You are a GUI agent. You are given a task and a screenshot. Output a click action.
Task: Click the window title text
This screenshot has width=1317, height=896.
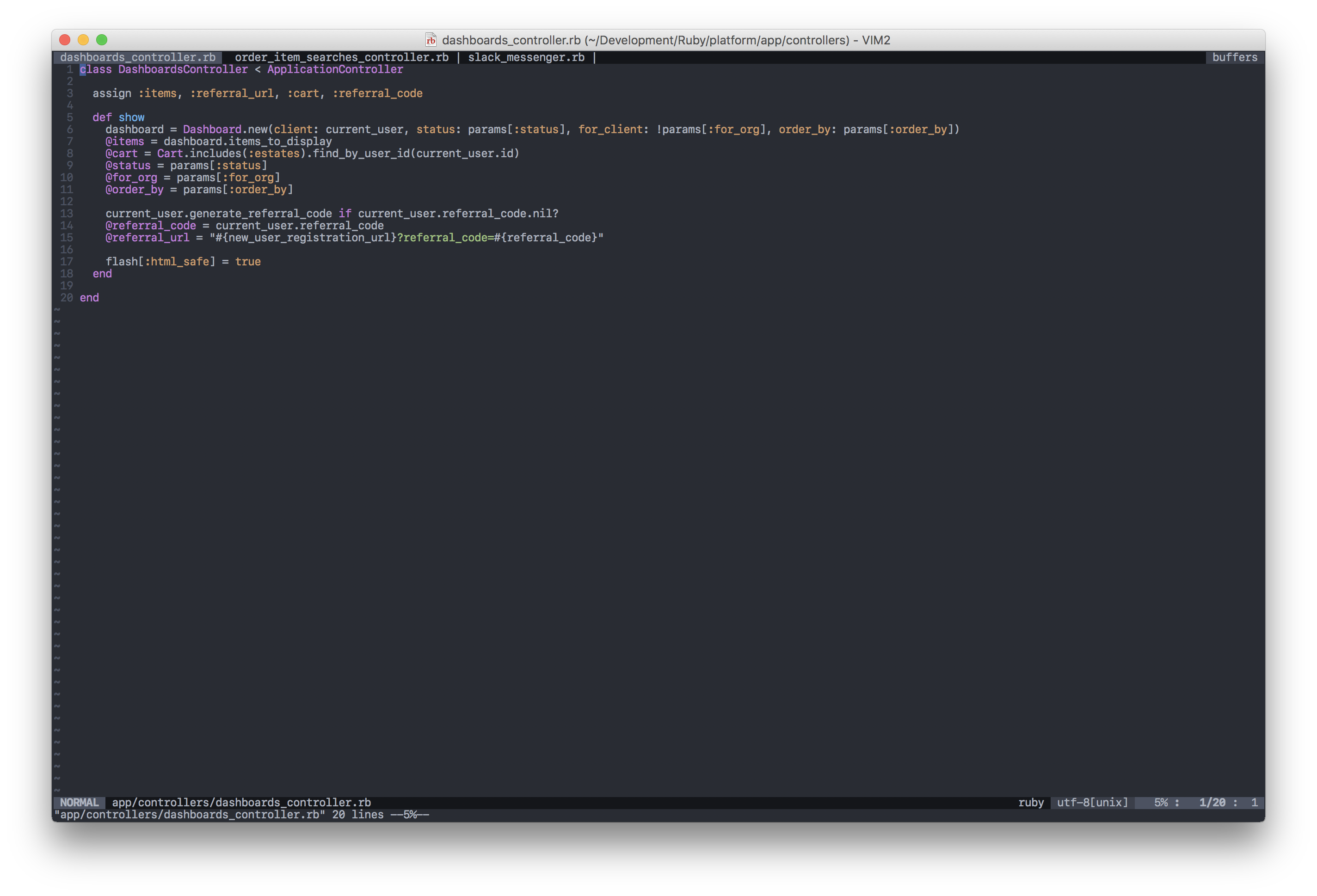pyautogui.click(x=666, y=40)
